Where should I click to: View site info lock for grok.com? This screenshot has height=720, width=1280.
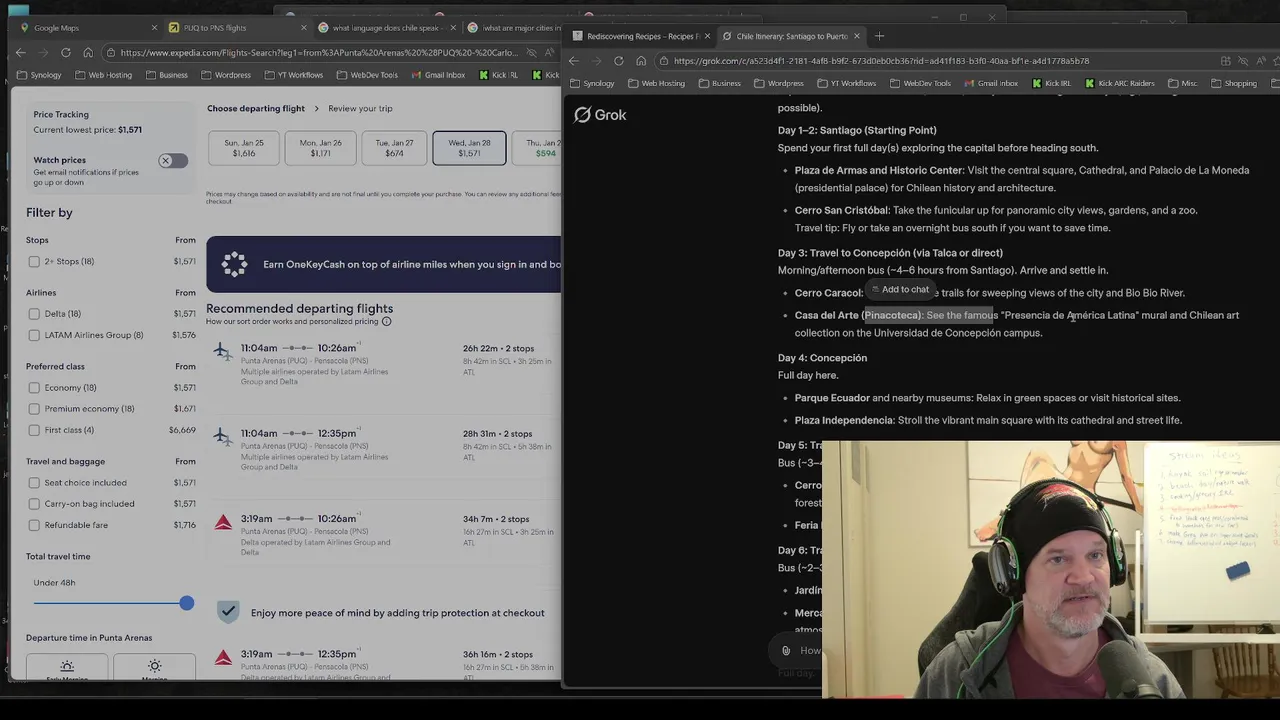pos(664,61)
